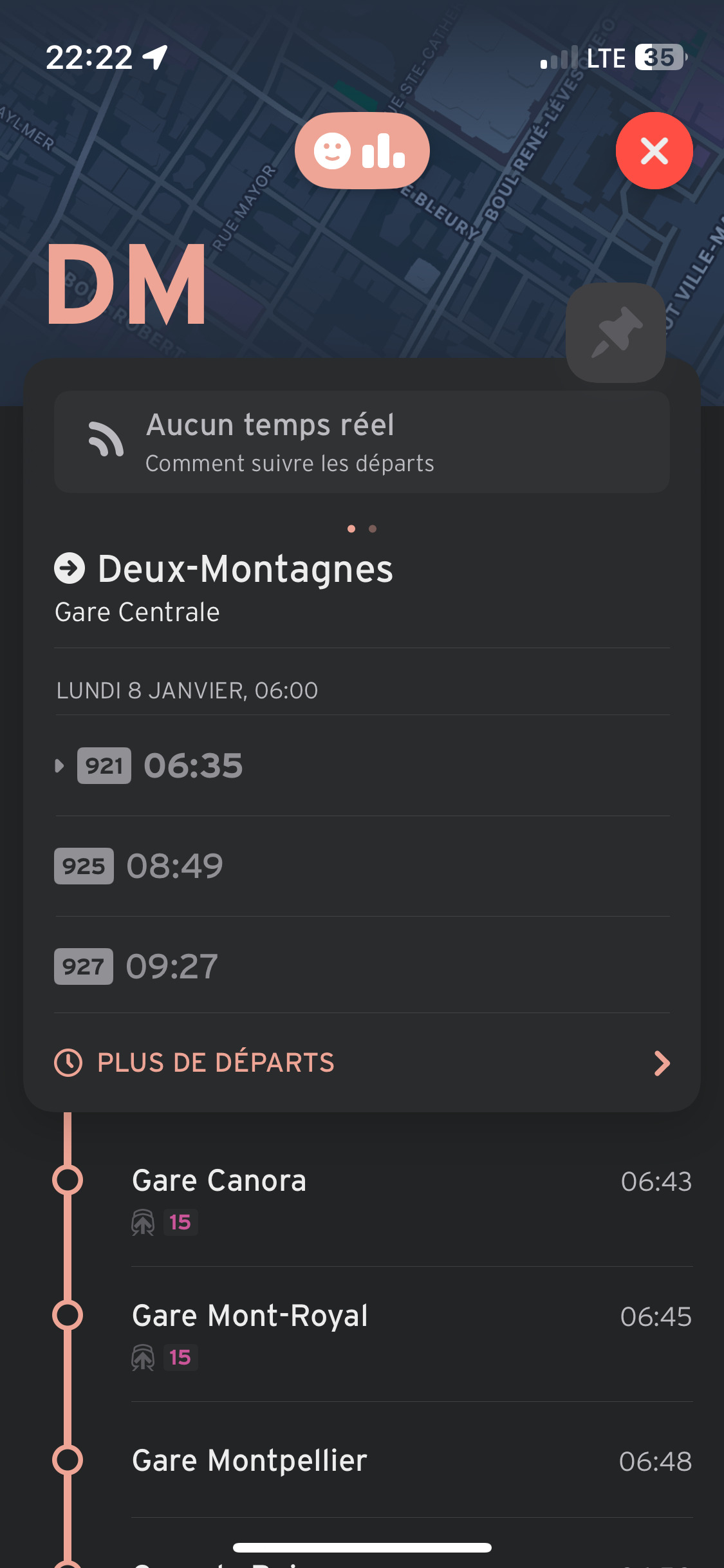
Task: Open 'Plus de départs' list
Action: click(x=216, y=1063)
